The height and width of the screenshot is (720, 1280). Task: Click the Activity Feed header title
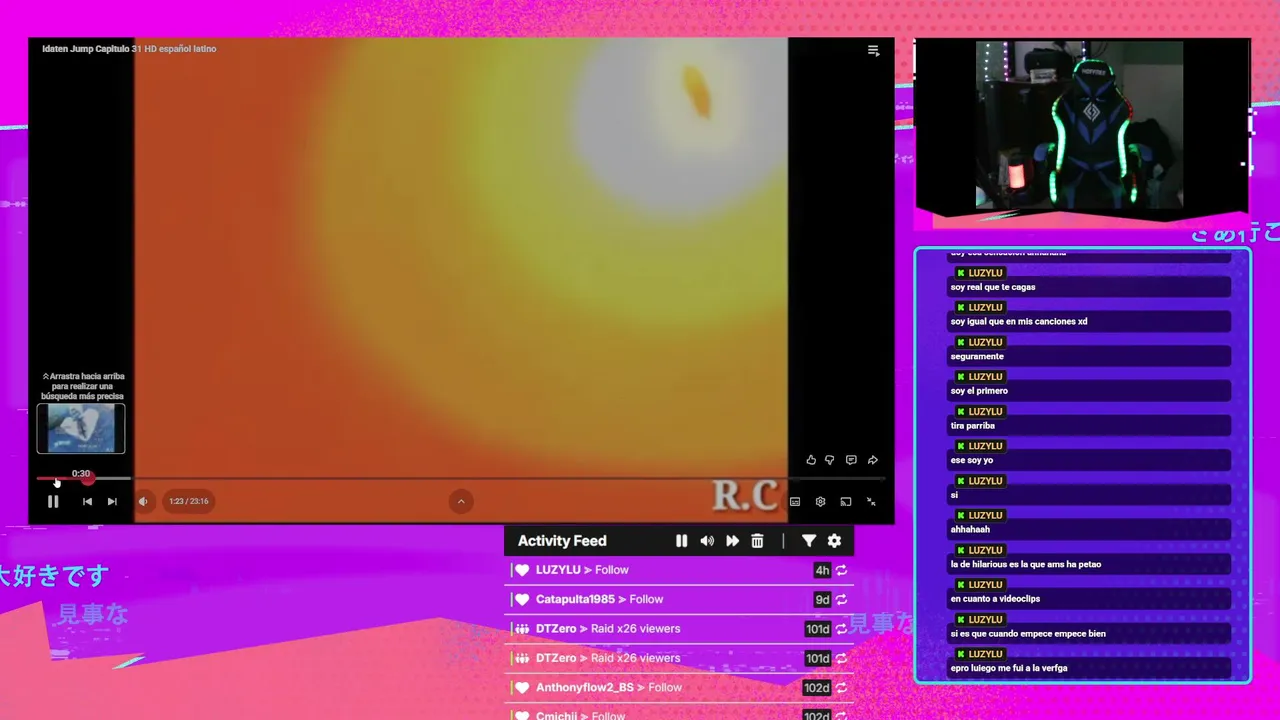[562, 541]
